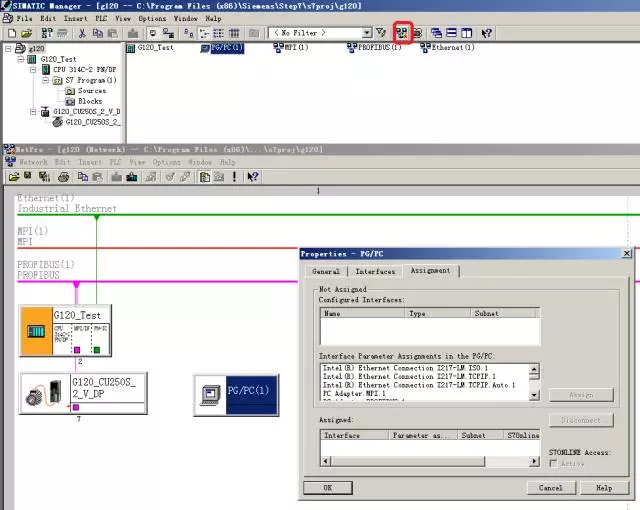Collapse the G120_Test tree node
Image resolution: width=640 pixels, height=510 pixels.
click(21, 59)
